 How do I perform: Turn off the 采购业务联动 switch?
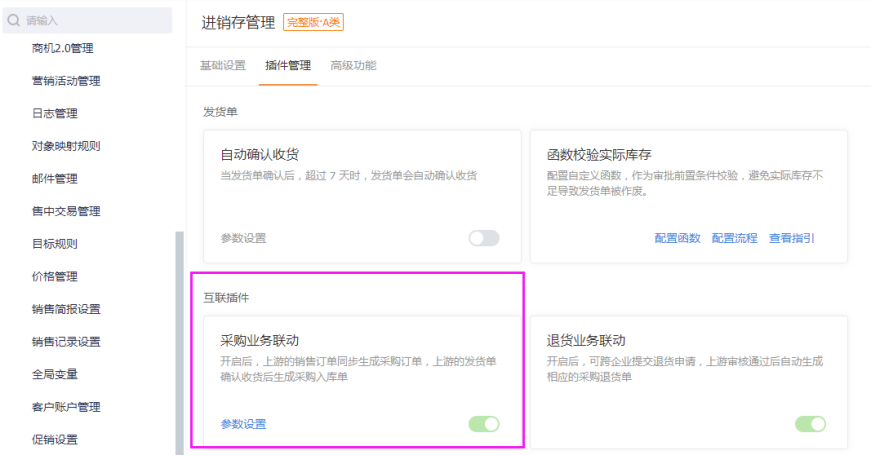click(x=484, y=424)
